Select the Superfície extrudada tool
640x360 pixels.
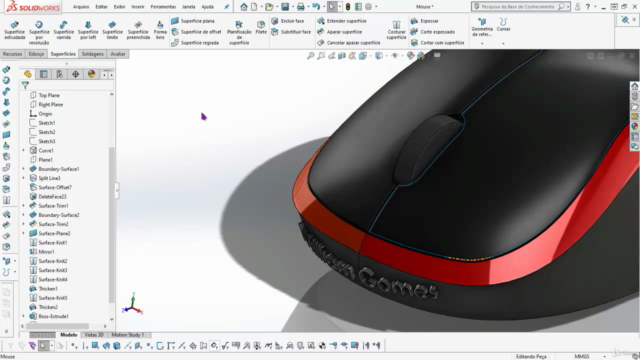[15, 30]
